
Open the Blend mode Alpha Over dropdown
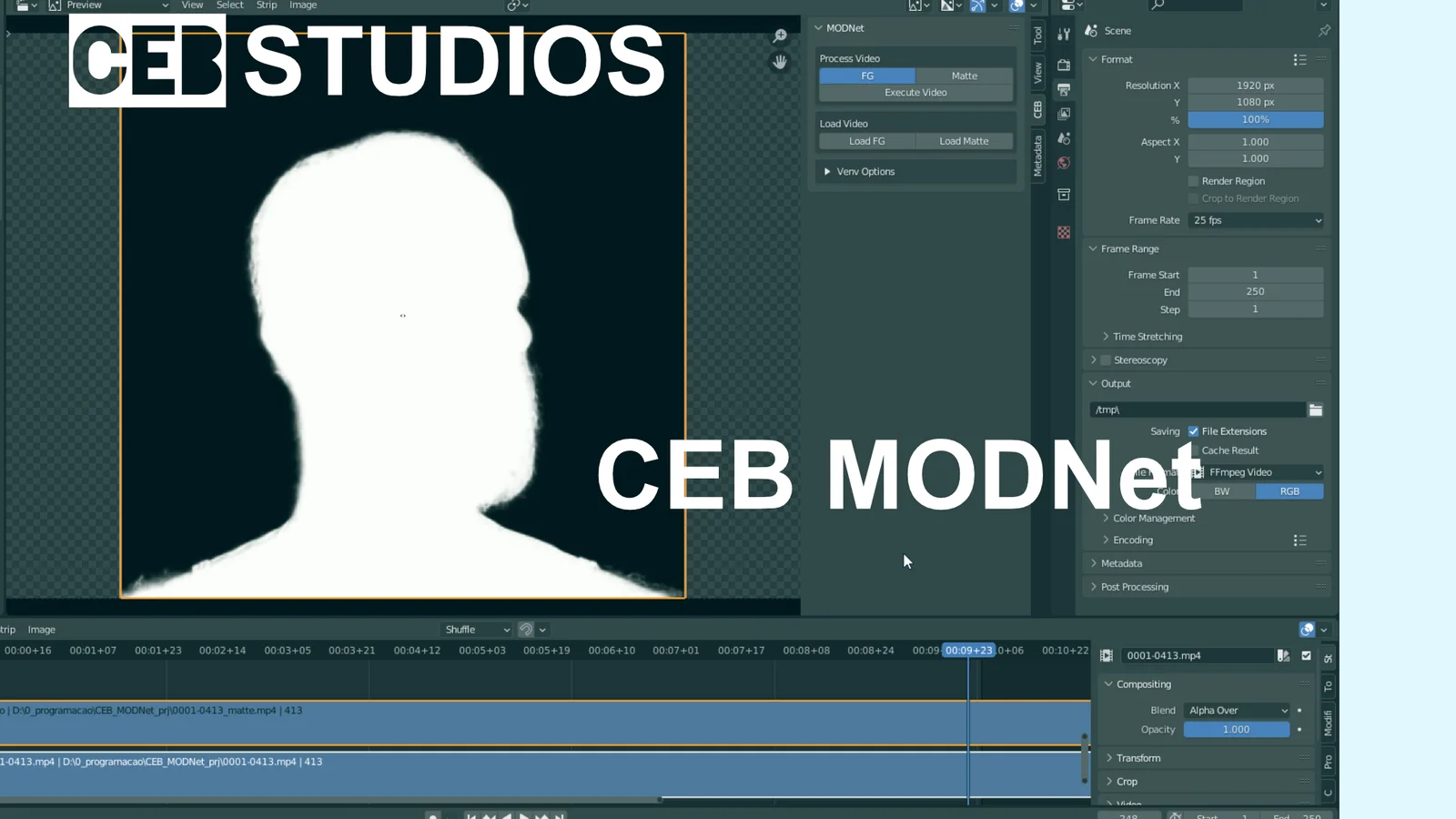[1238, 711]
